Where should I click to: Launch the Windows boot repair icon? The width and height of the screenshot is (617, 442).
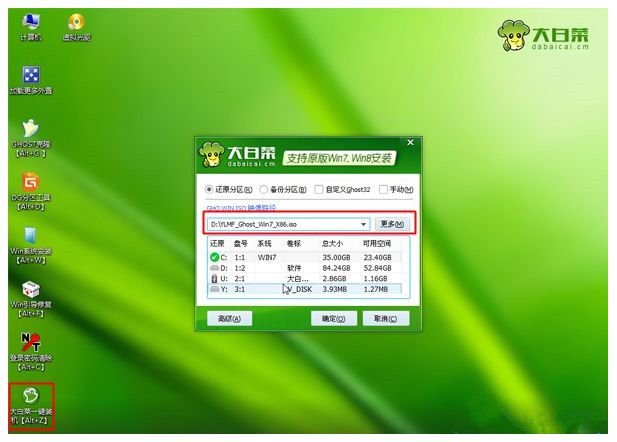pos(30,293)
